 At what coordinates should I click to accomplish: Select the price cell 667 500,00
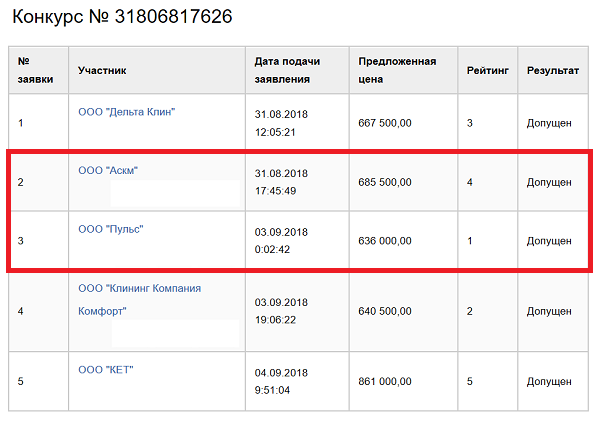(385, 123)
